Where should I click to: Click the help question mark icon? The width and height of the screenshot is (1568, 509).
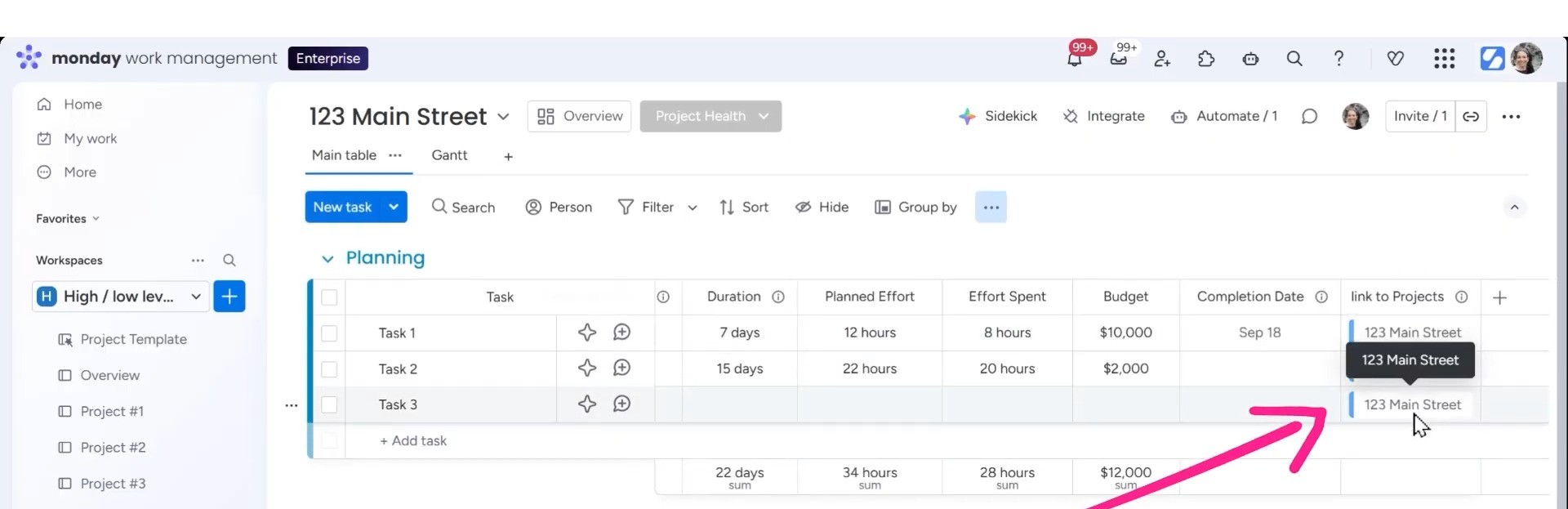tap(1339, 59)
